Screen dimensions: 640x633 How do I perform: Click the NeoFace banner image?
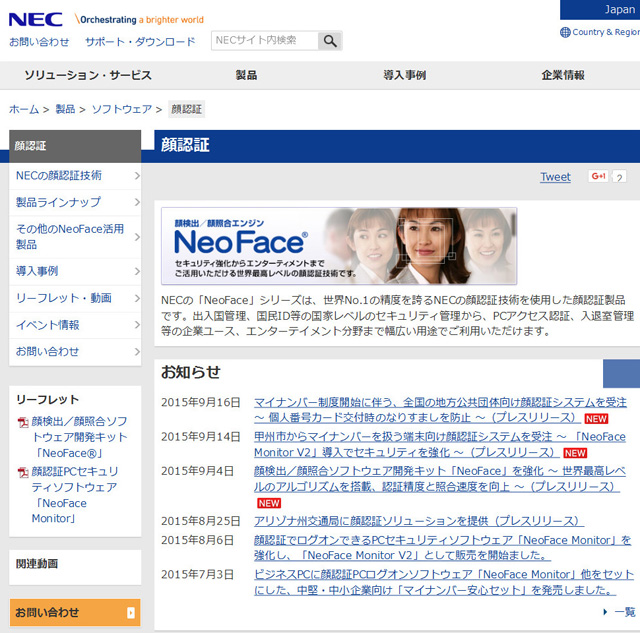tap(339, 246)
